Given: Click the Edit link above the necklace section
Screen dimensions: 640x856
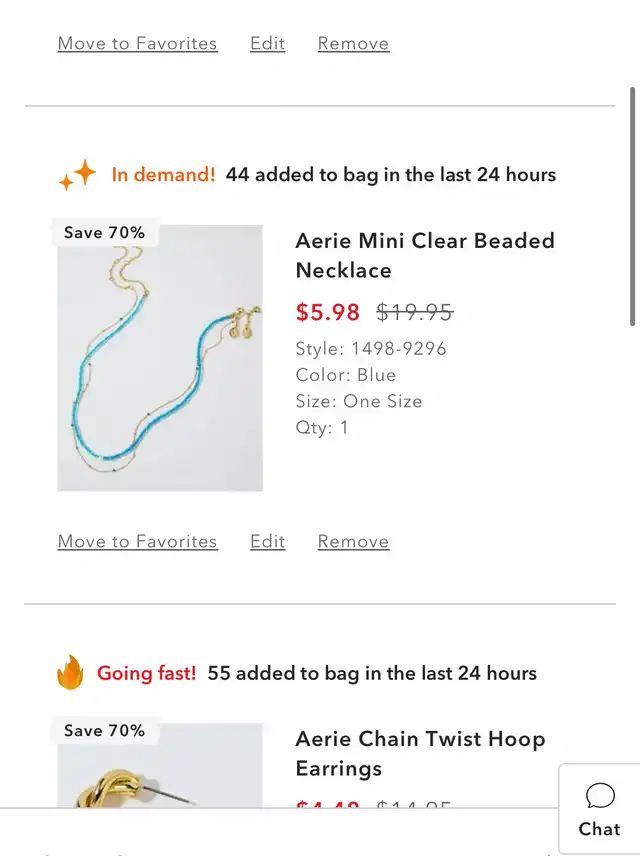Looking at the screenshot, I should 268,43.
